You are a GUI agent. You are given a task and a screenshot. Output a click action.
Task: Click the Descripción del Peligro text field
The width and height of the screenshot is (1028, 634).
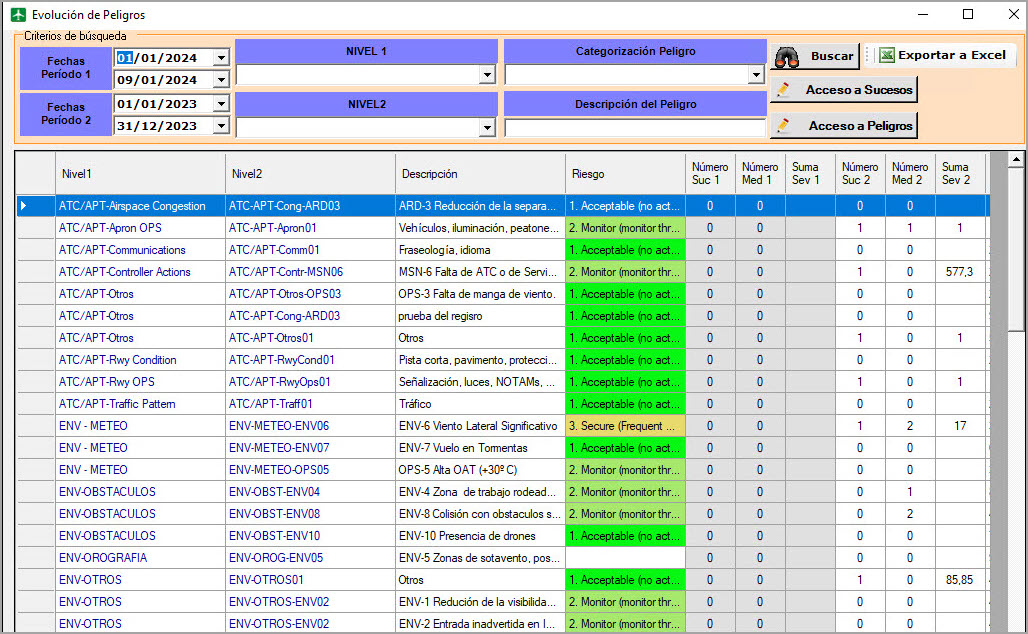[x=635, y=128]
